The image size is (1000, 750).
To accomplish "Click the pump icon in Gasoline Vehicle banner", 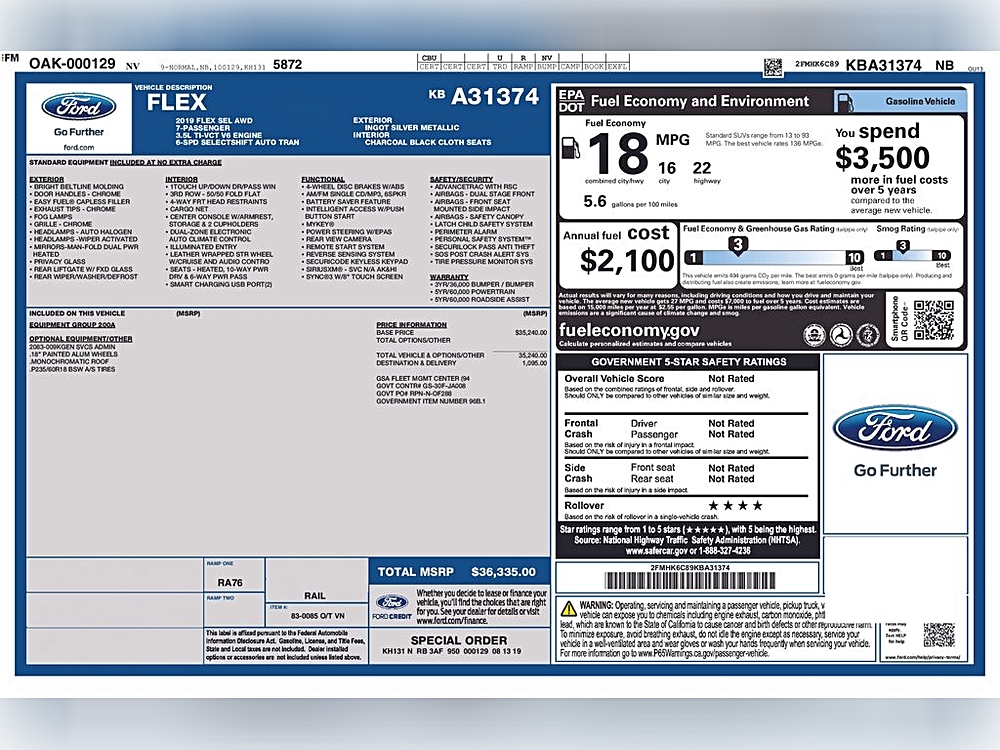I will pyautogui.click(x=844, y=102).
